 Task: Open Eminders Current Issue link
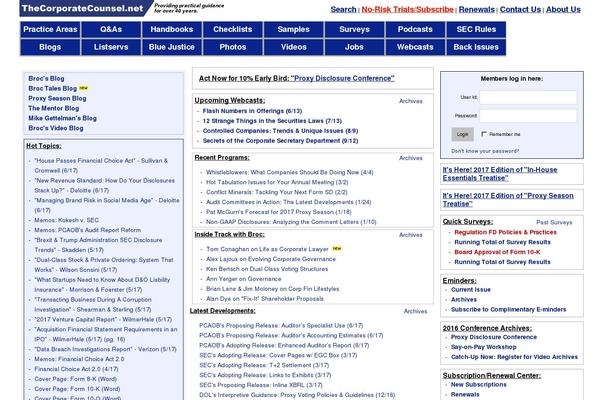[471, 290]
